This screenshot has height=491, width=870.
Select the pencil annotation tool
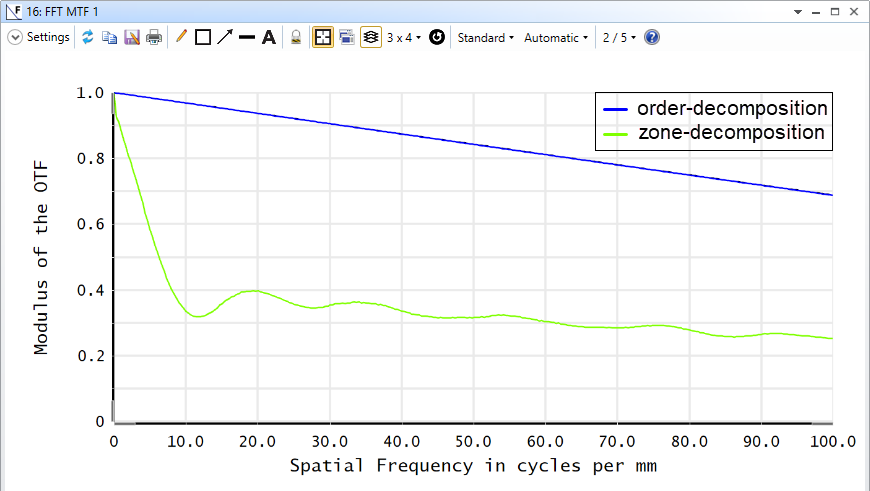tap(181, 37)
